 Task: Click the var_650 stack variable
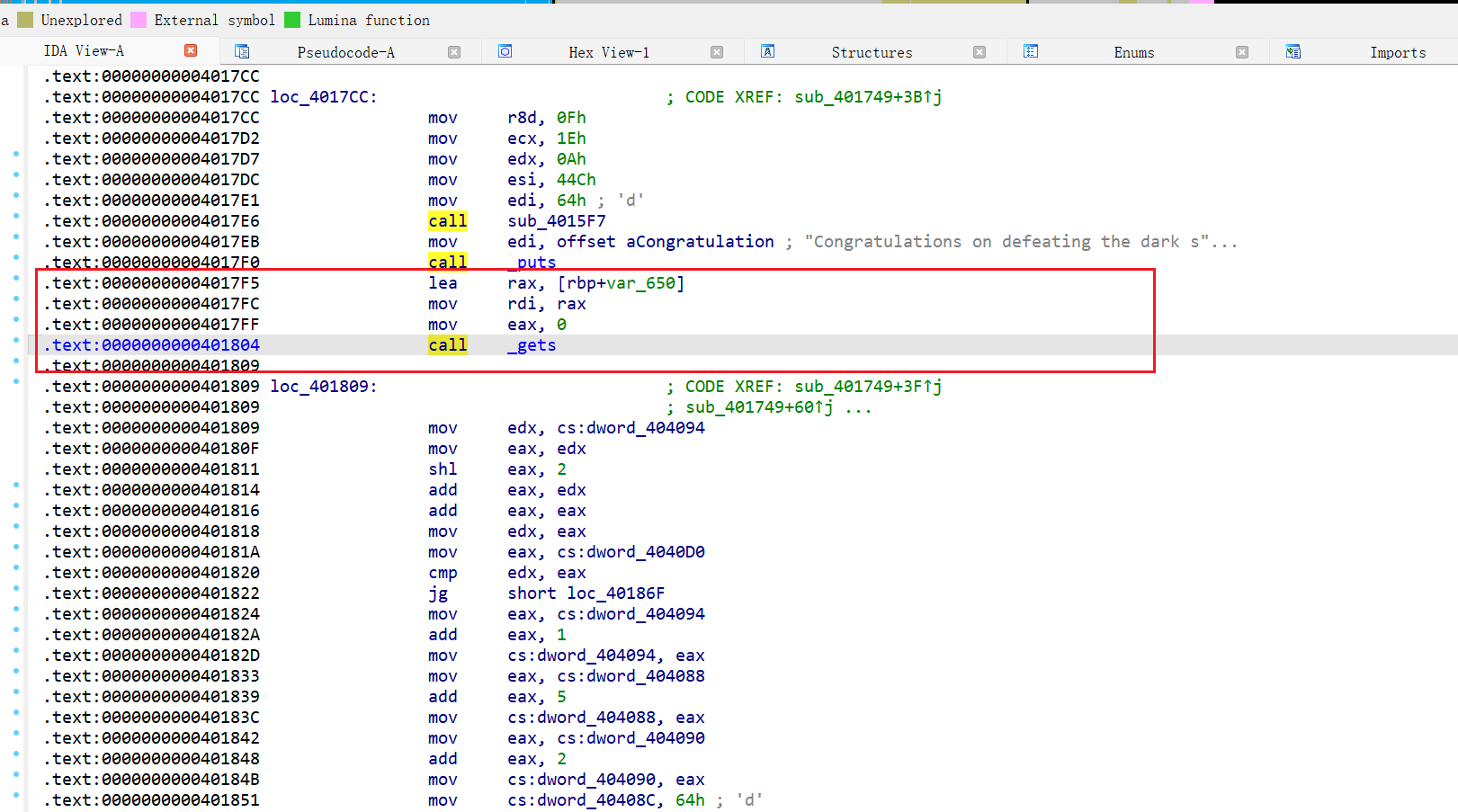pos(640,283)
